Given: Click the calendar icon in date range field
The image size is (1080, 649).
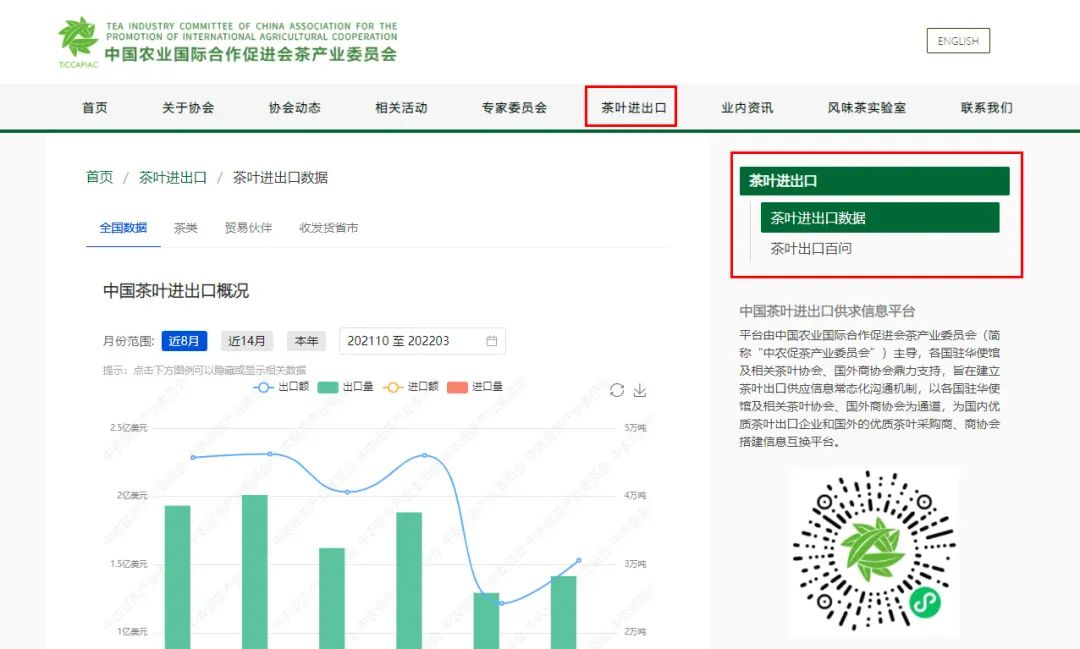Looking at the screenshot, I should point(491,341).
